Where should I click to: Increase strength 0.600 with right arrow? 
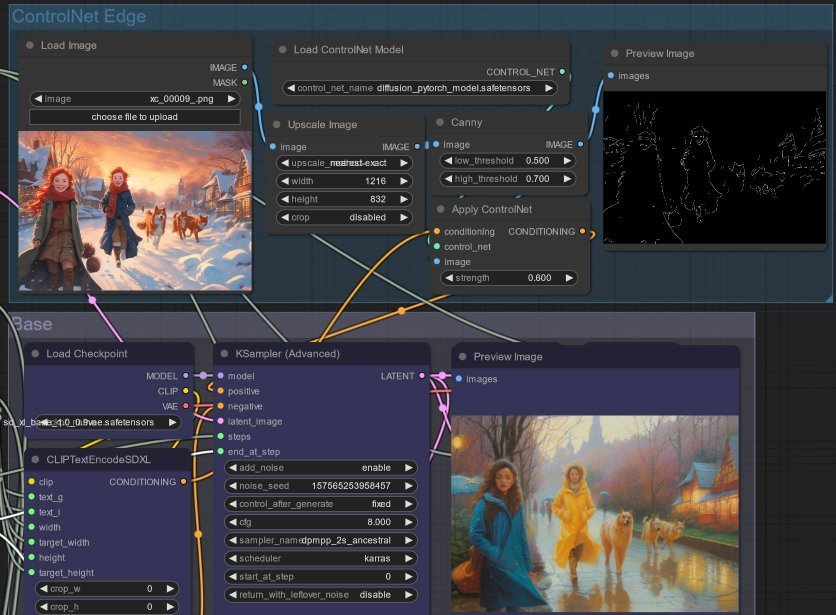569,278
